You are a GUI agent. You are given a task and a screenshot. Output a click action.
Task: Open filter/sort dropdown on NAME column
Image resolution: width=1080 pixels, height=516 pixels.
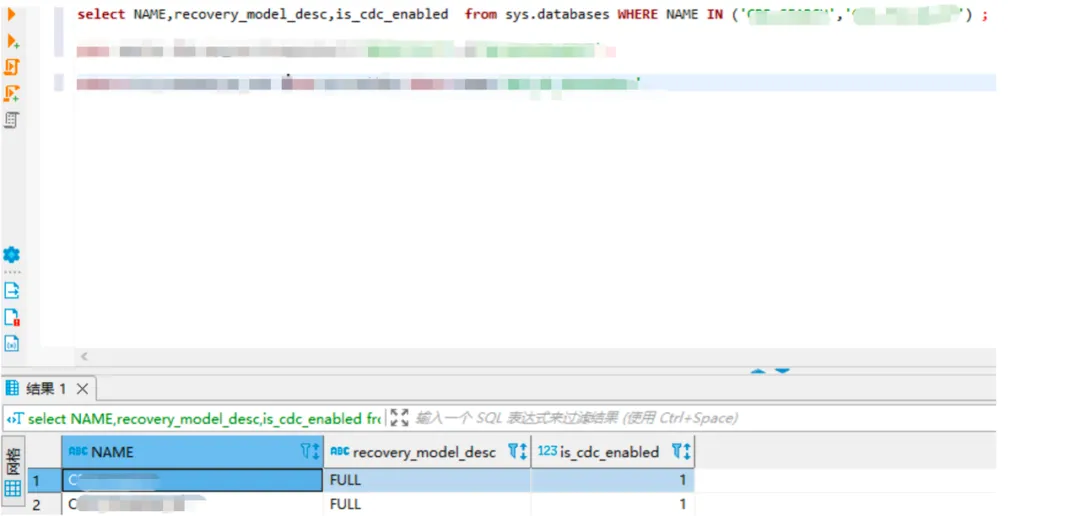pyautogui.click(x=310, y=452)
